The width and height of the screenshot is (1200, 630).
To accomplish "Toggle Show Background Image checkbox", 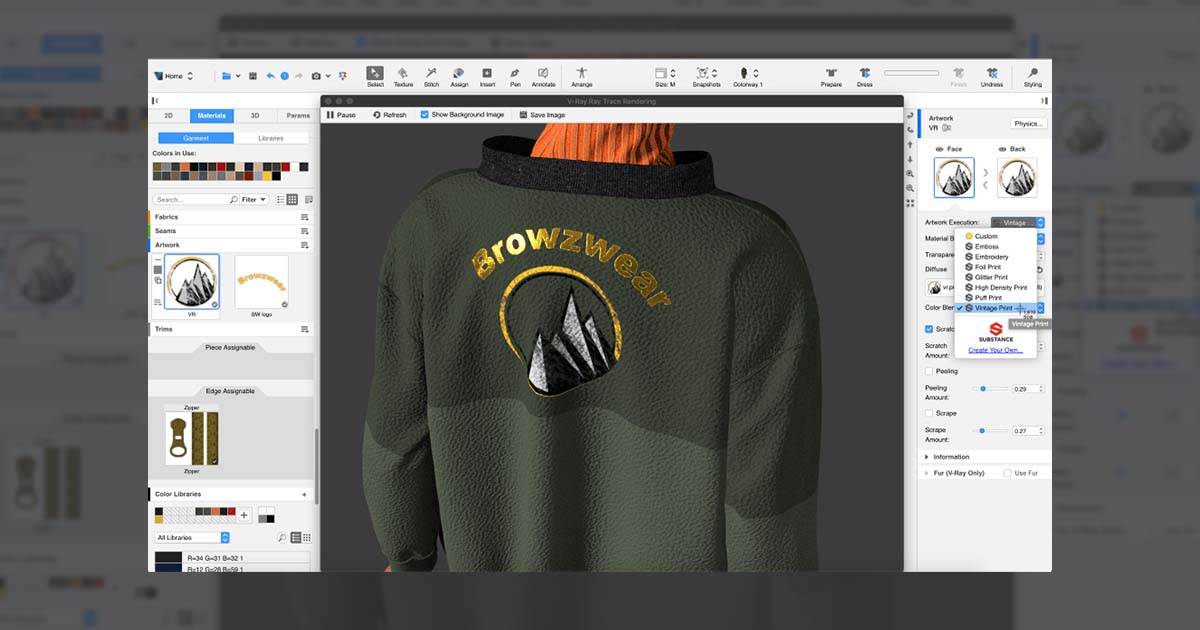I will (x=425, y=115).
